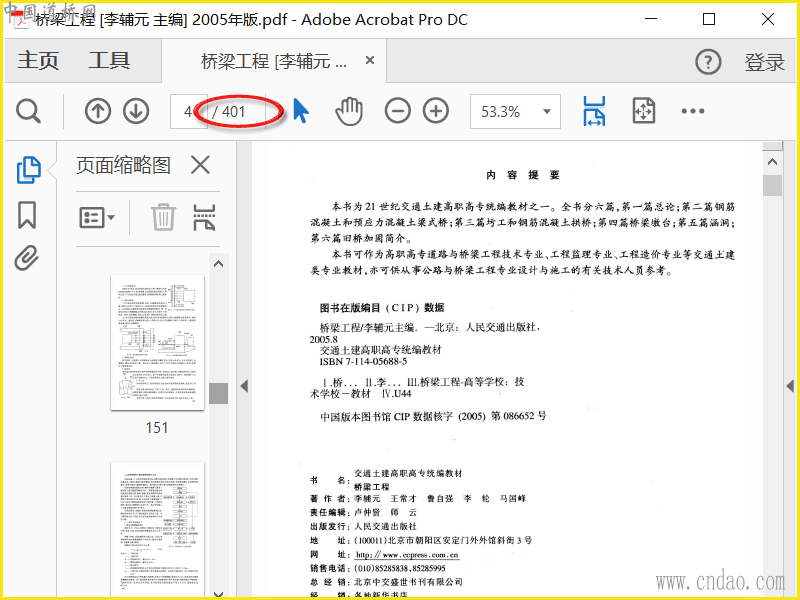Click document scroll up arrow
Image resolution: width=800 pixels, height=600 pixels.
pos(772,162)
